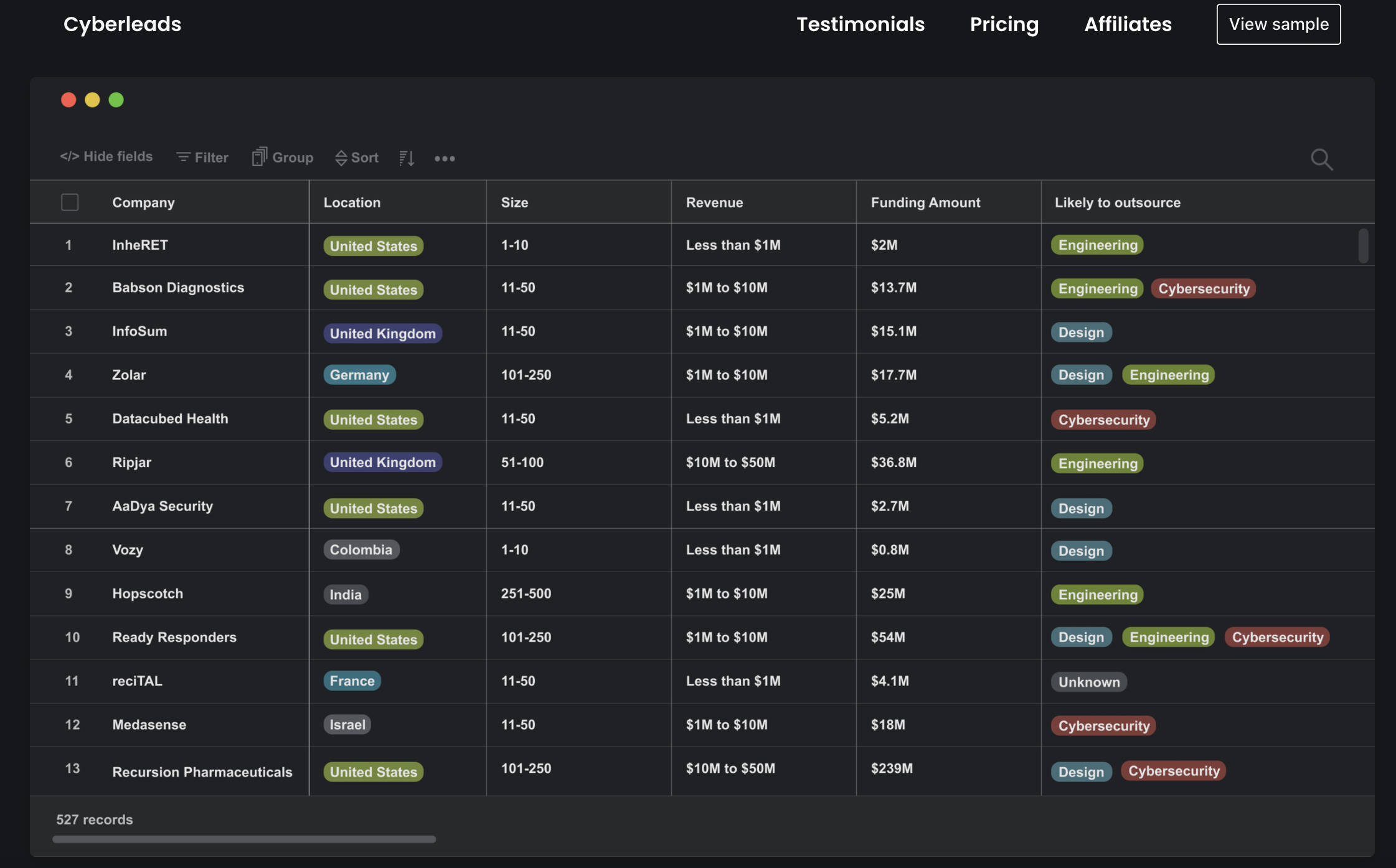Click the $54M funding cell
Viewport: 1396px width, 868px height.
pos(888,637)
